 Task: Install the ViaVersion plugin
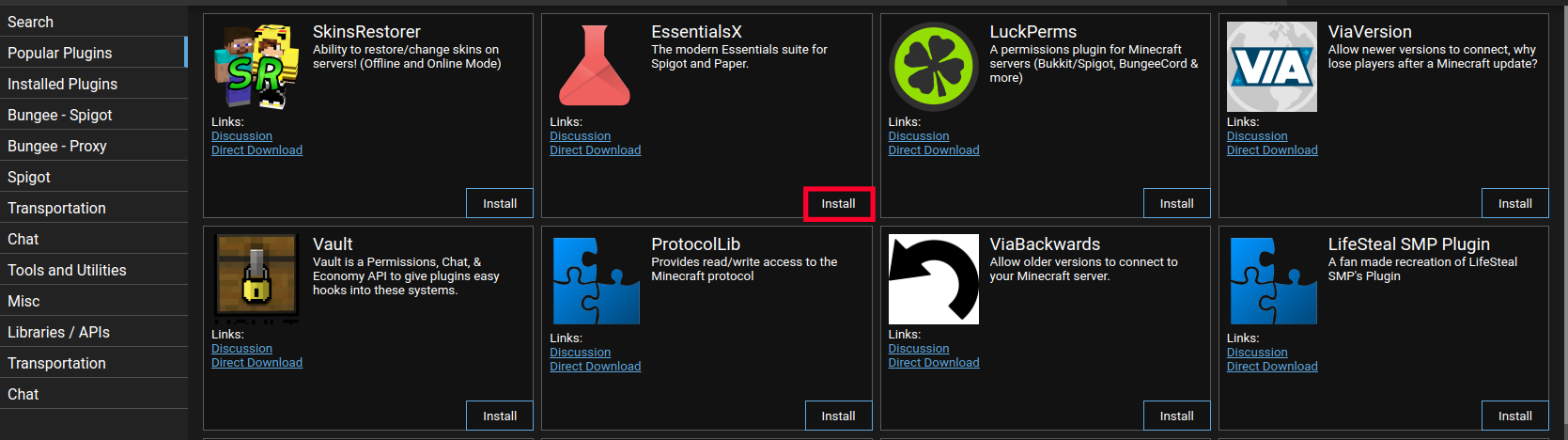pyautogui.click(x=1514, y=203)
